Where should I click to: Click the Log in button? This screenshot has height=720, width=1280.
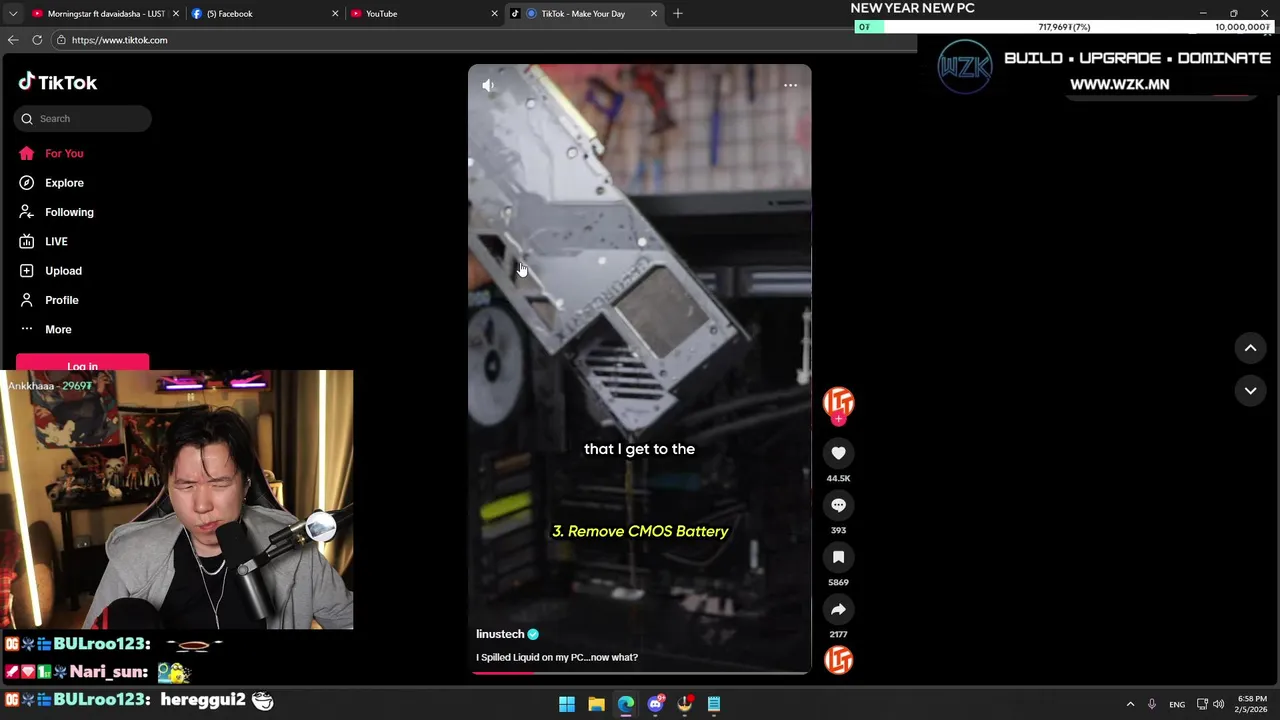coord(82,363)
